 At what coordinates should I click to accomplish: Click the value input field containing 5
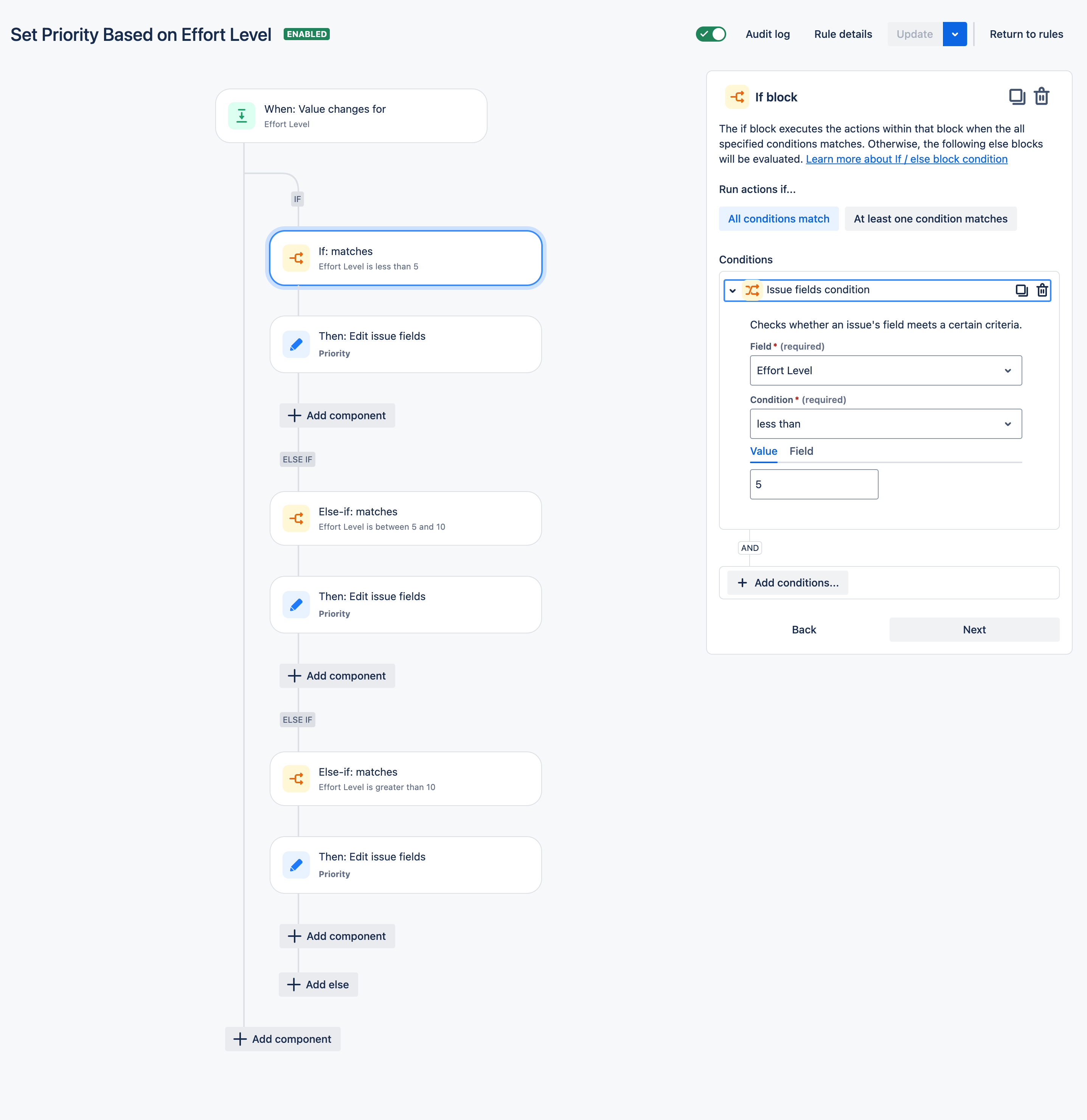tap(814, 485)
